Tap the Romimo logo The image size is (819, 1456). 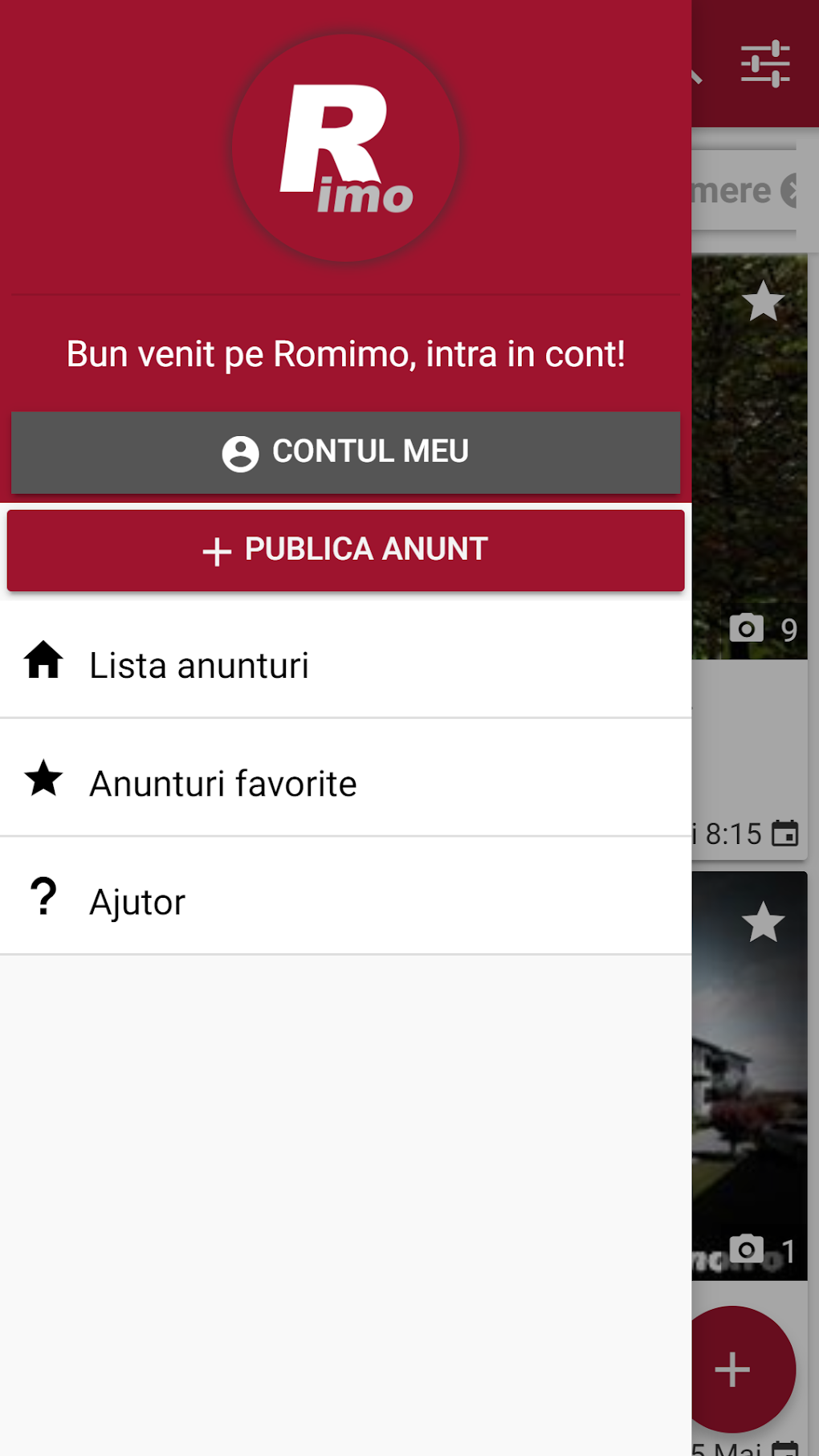(346, 149)
